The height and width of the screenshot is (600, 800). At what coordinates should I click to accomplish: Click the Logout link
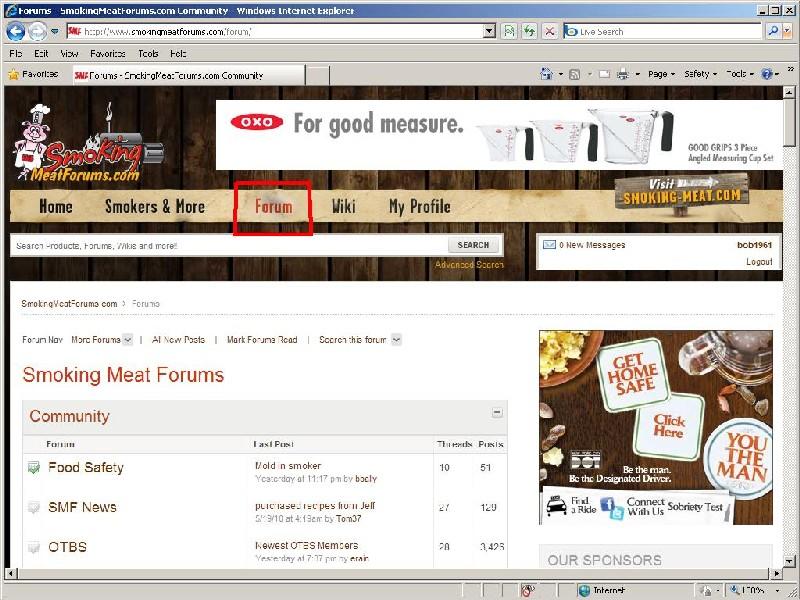(x=759, y=262)
